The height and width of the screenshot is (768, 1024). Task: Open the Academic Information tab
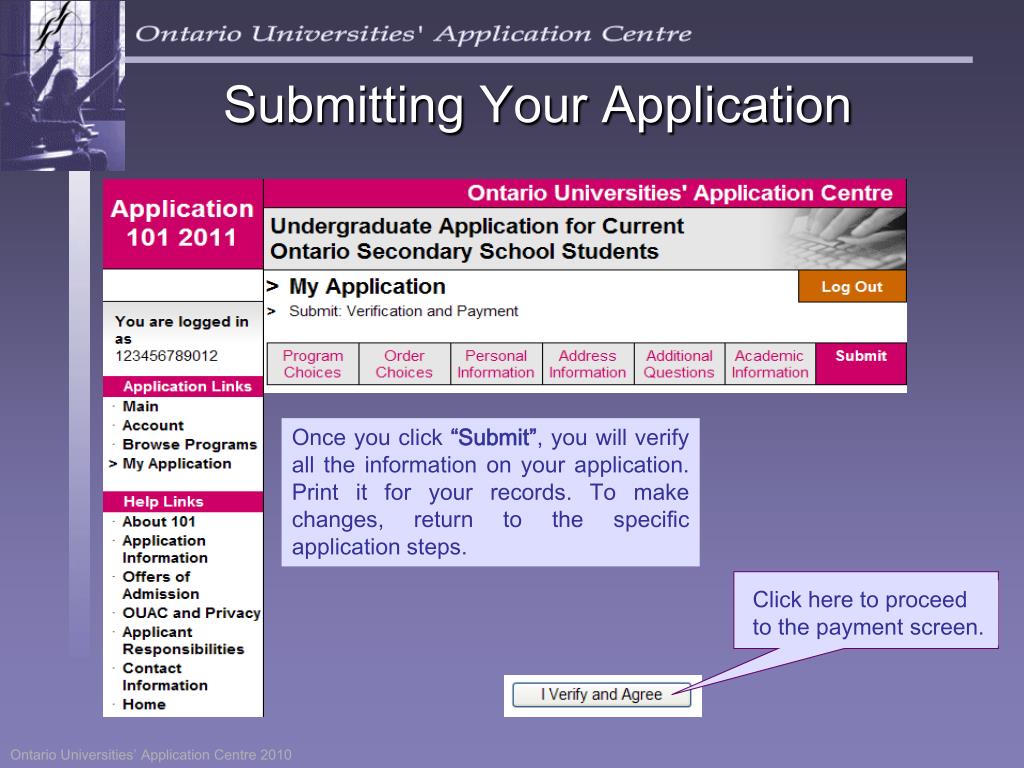click(x=770, y=364)
